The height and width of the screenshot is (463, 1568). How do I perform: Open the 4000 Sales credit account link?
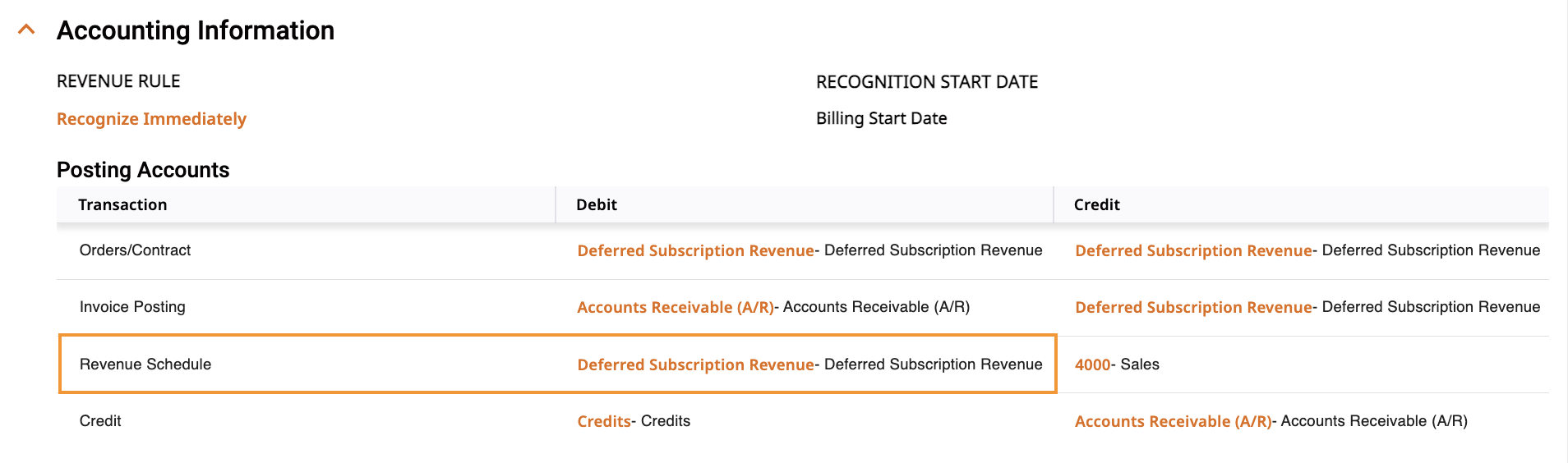[1092, 364]
